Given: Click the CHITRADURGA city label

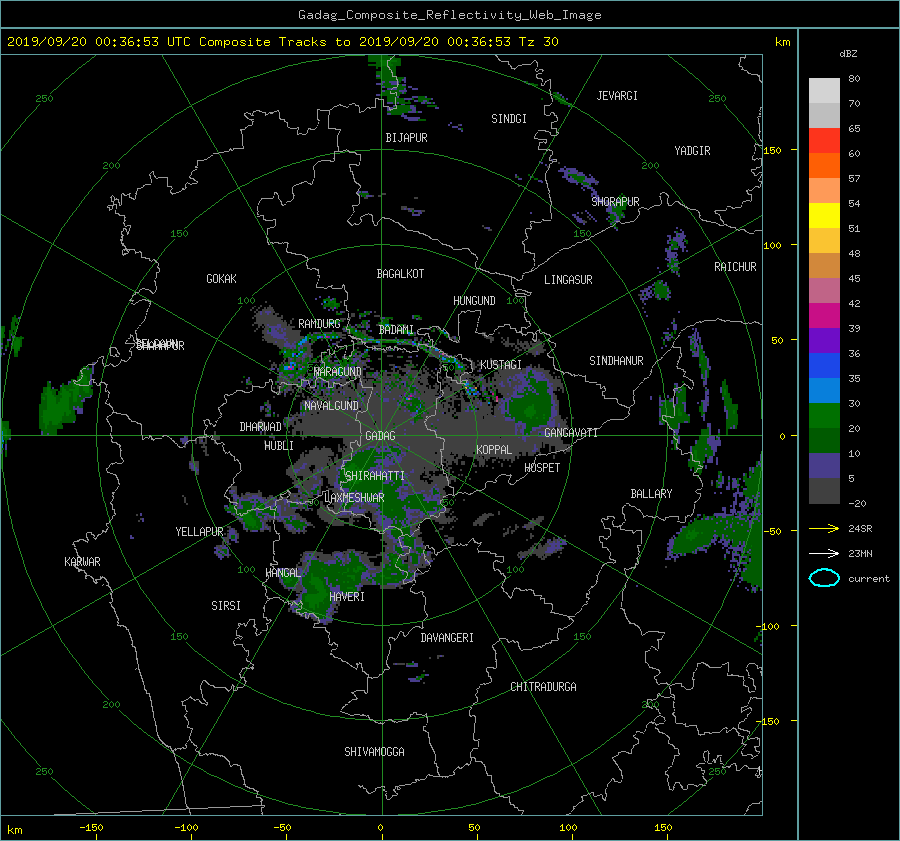Looking at the screenshot, I should pos(543,687).
